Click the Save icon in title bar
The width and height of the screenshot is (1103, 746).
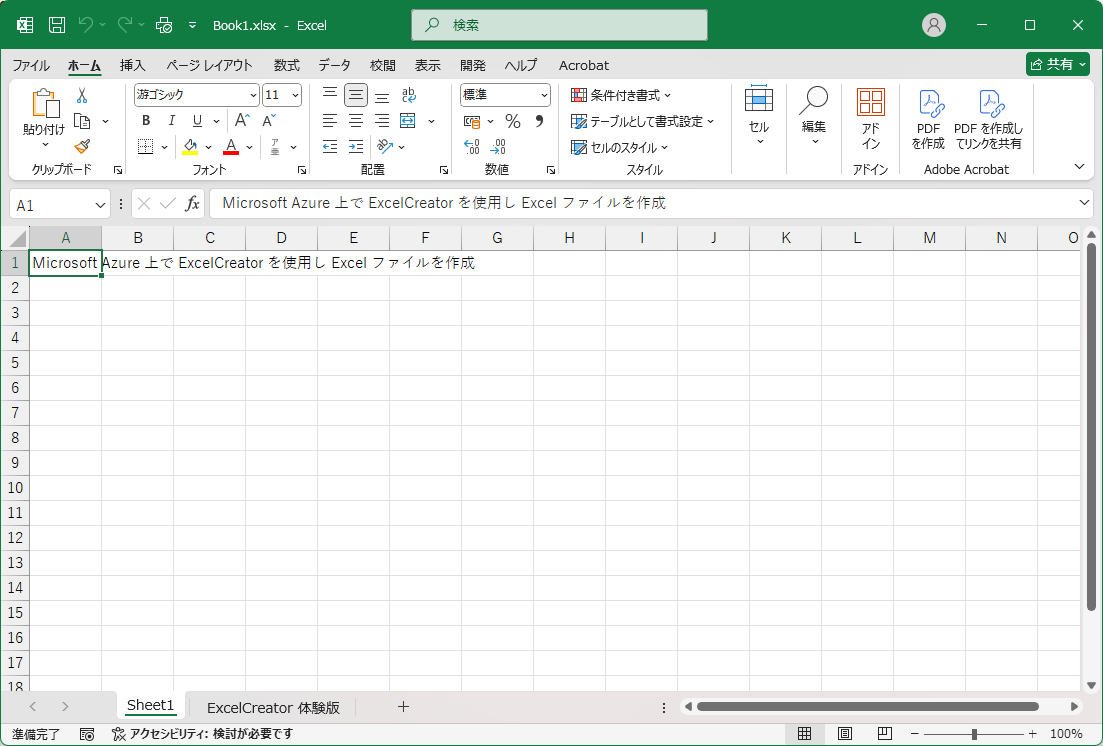point(57,25)
